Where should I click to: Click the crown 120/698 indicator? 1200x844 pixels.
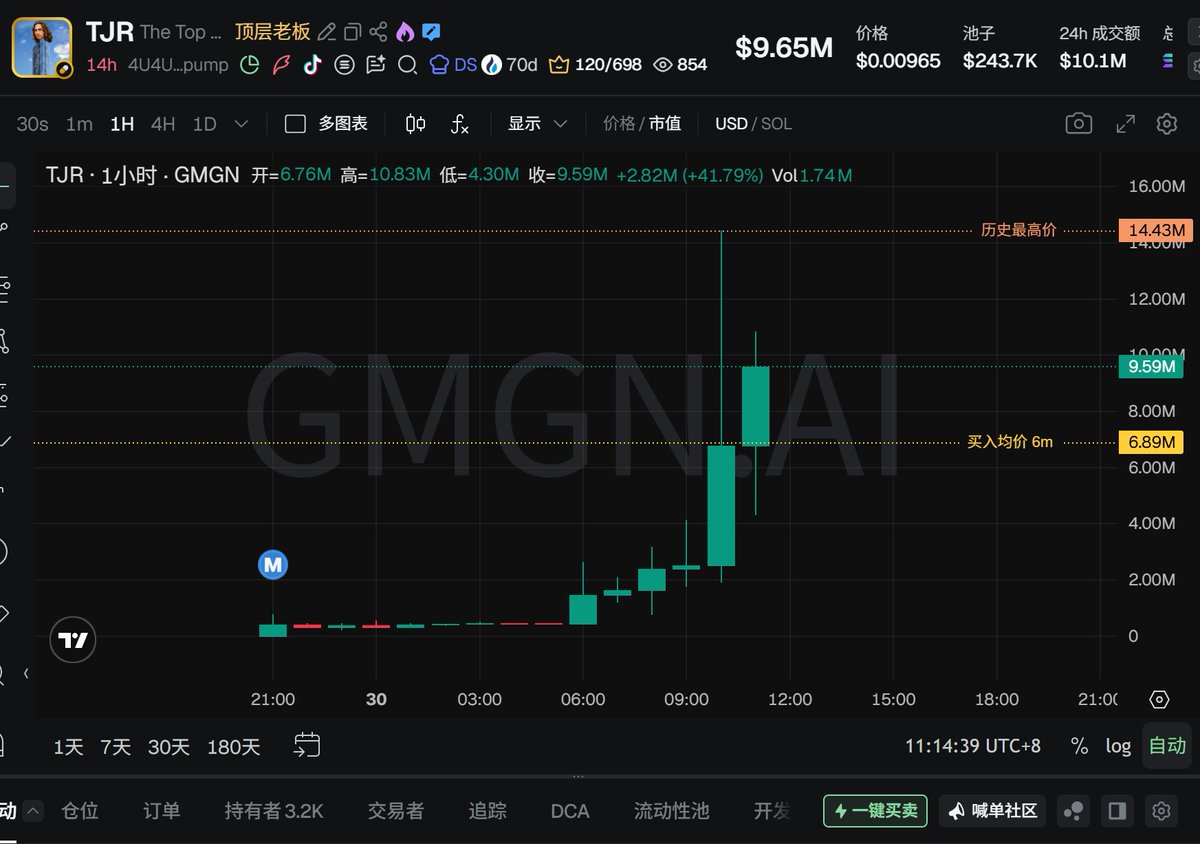(x=595, y=65)
